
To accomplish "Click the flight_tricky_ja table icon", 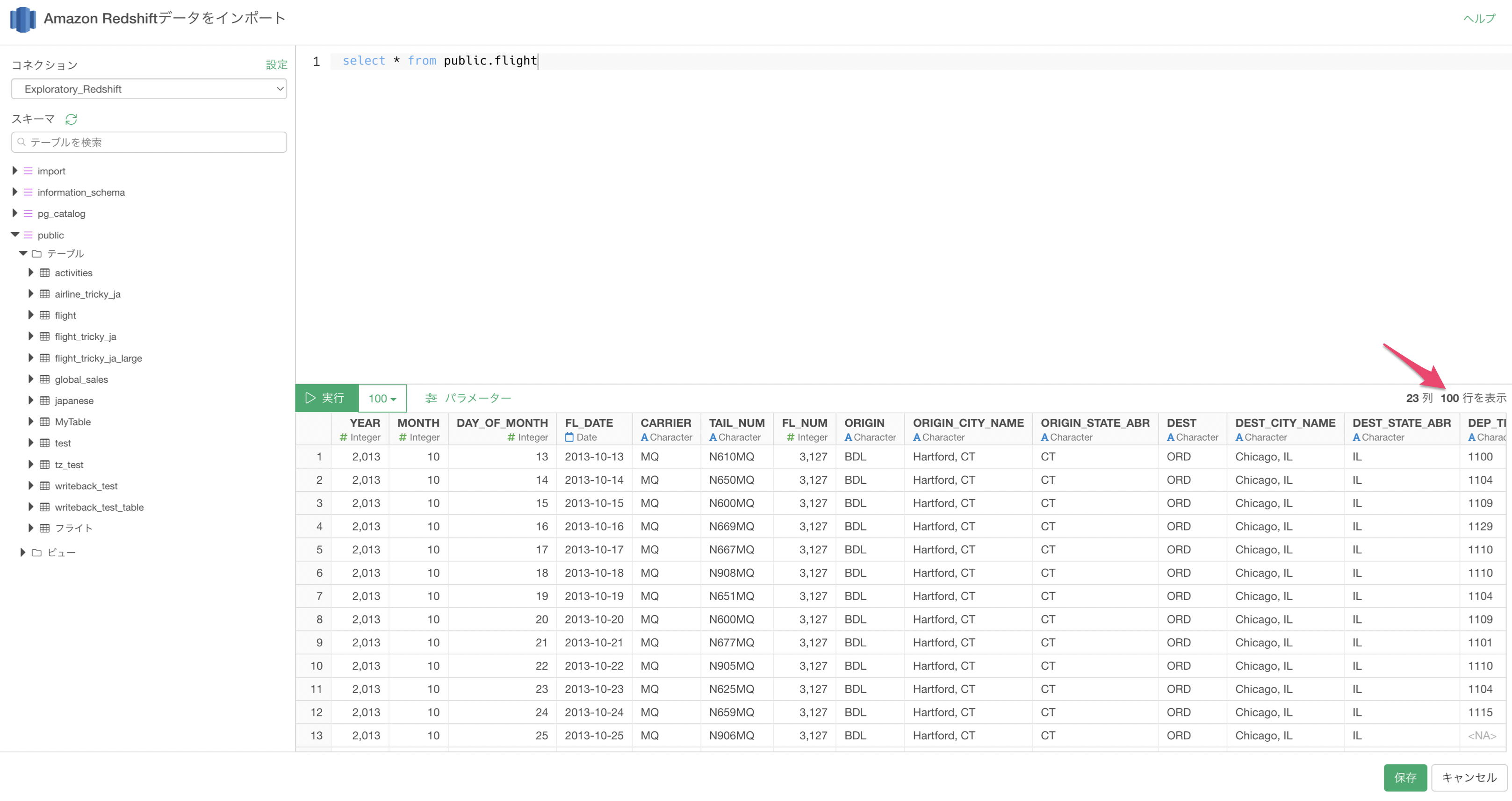I will [44, 336].
